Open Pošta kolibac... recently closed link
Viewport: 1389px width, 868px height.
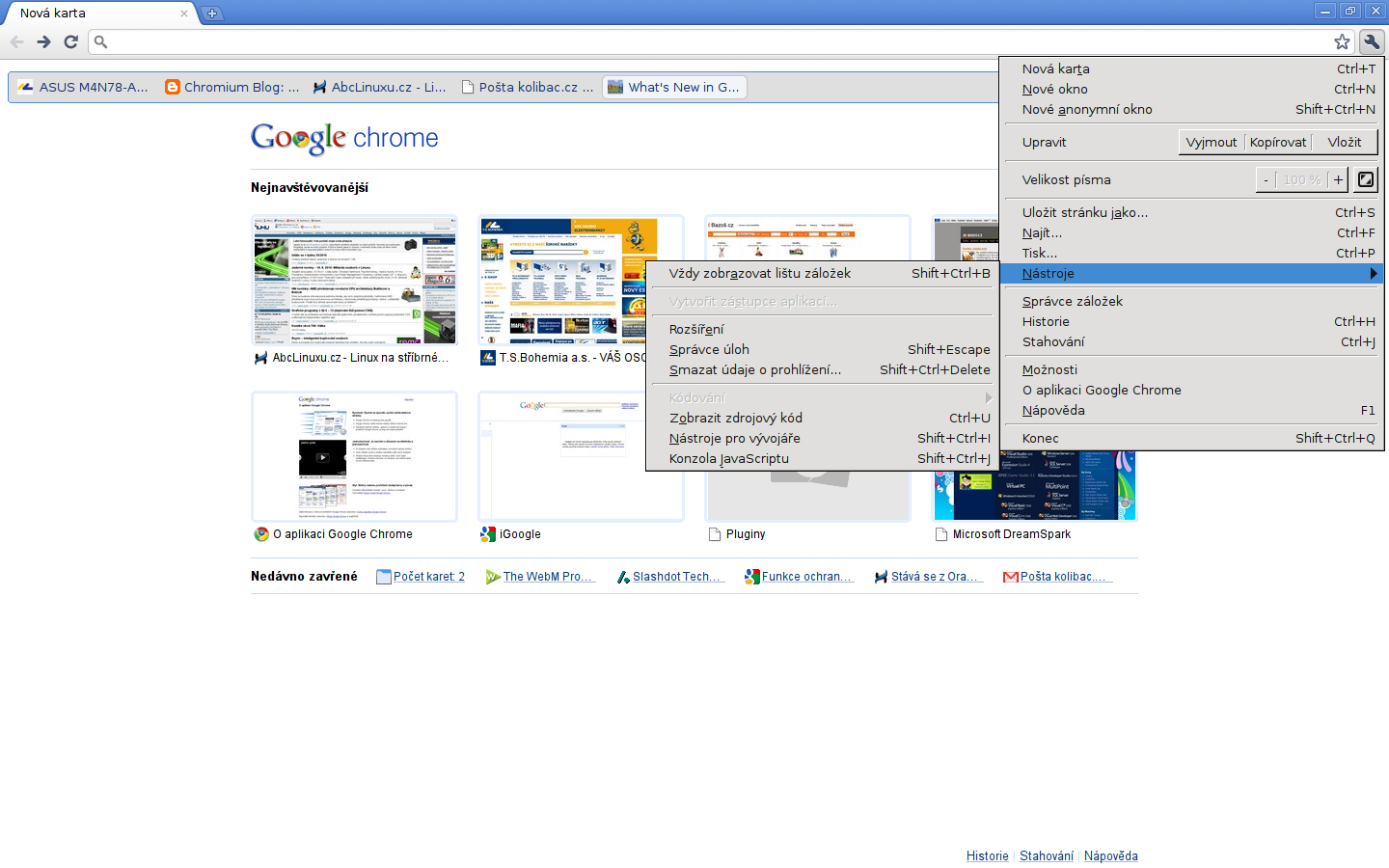point(1058,577)
